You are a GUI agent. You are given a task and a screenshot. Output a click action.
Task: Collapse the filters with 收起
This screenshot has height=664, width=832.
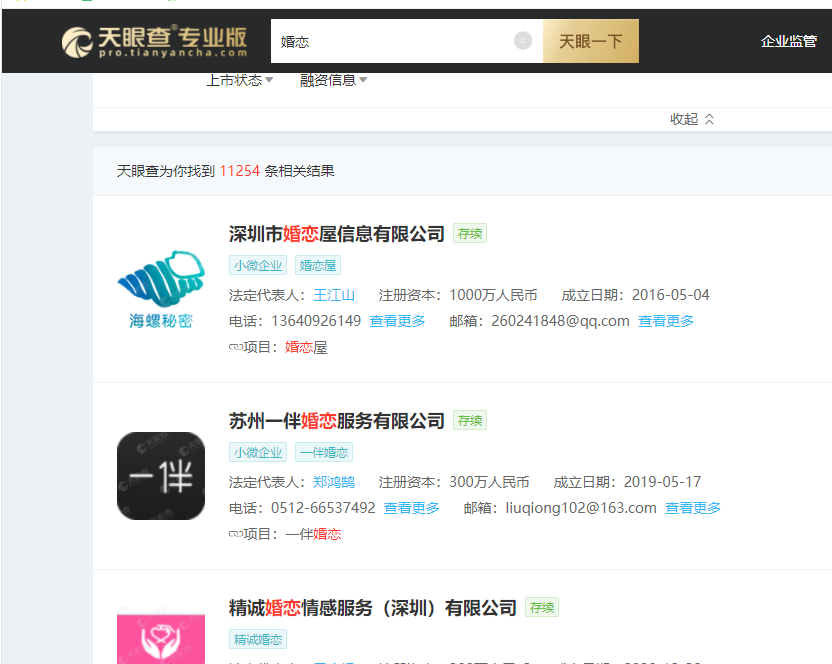692,119
